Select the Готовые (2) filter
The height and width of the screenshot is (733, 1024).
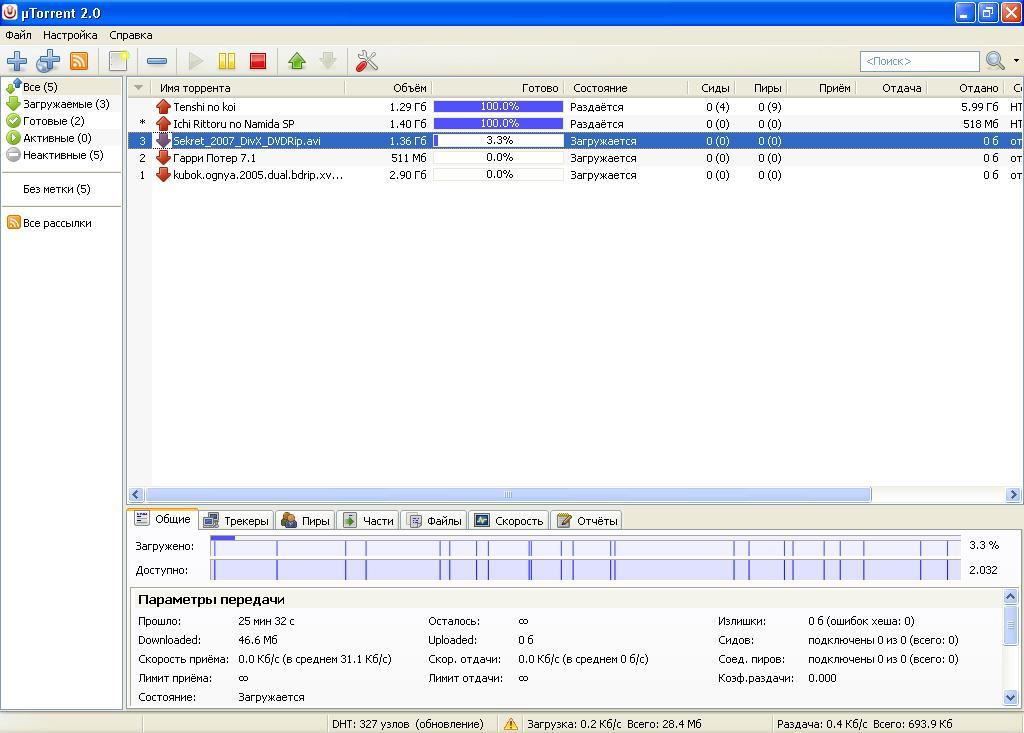click(x=53, y=121)
